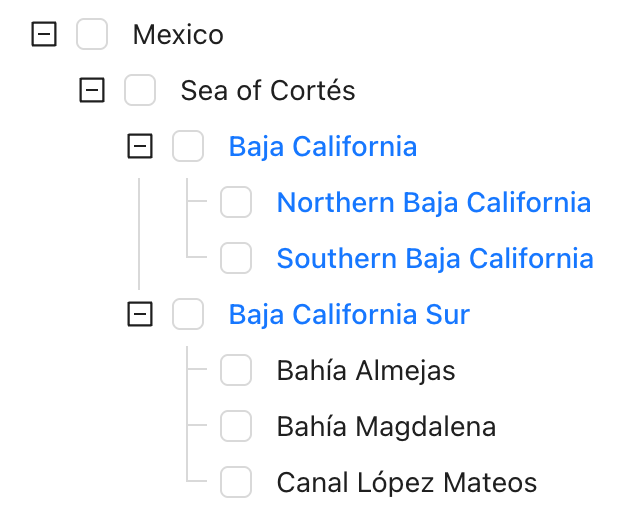Collapse the Sea of Cortés node
Image resolution: width=628 pixels, height=524 pixels.
pos(92,91)
